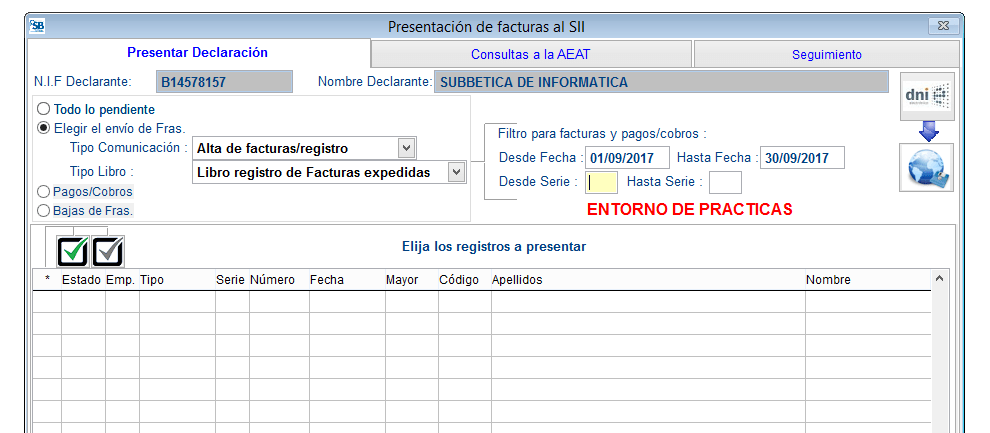
Task: Click the table scrollbar up arrow
Action: coord(938,279)
